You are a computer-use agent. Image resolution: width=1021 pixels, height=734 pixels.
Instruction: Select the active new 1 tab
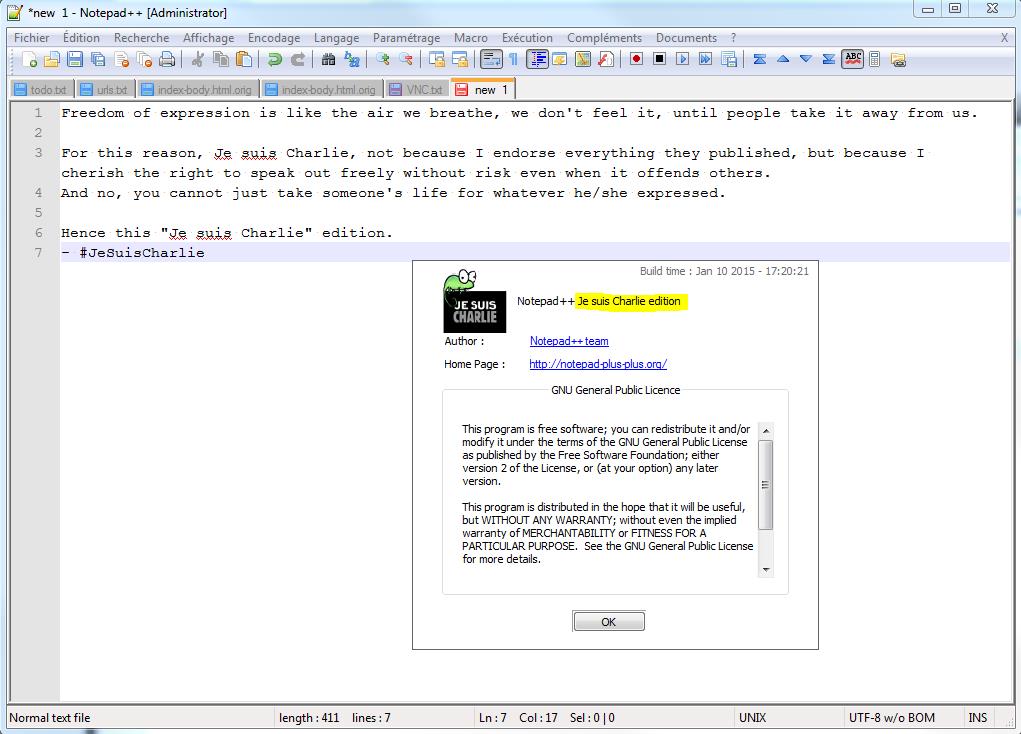483,89
